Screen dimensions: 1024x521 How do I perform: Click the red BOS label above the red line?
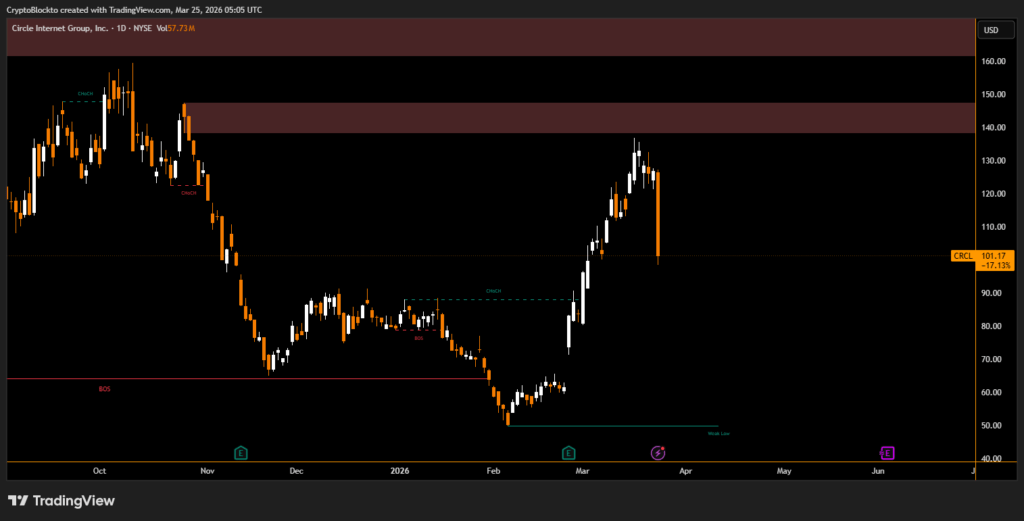(104, 388)
